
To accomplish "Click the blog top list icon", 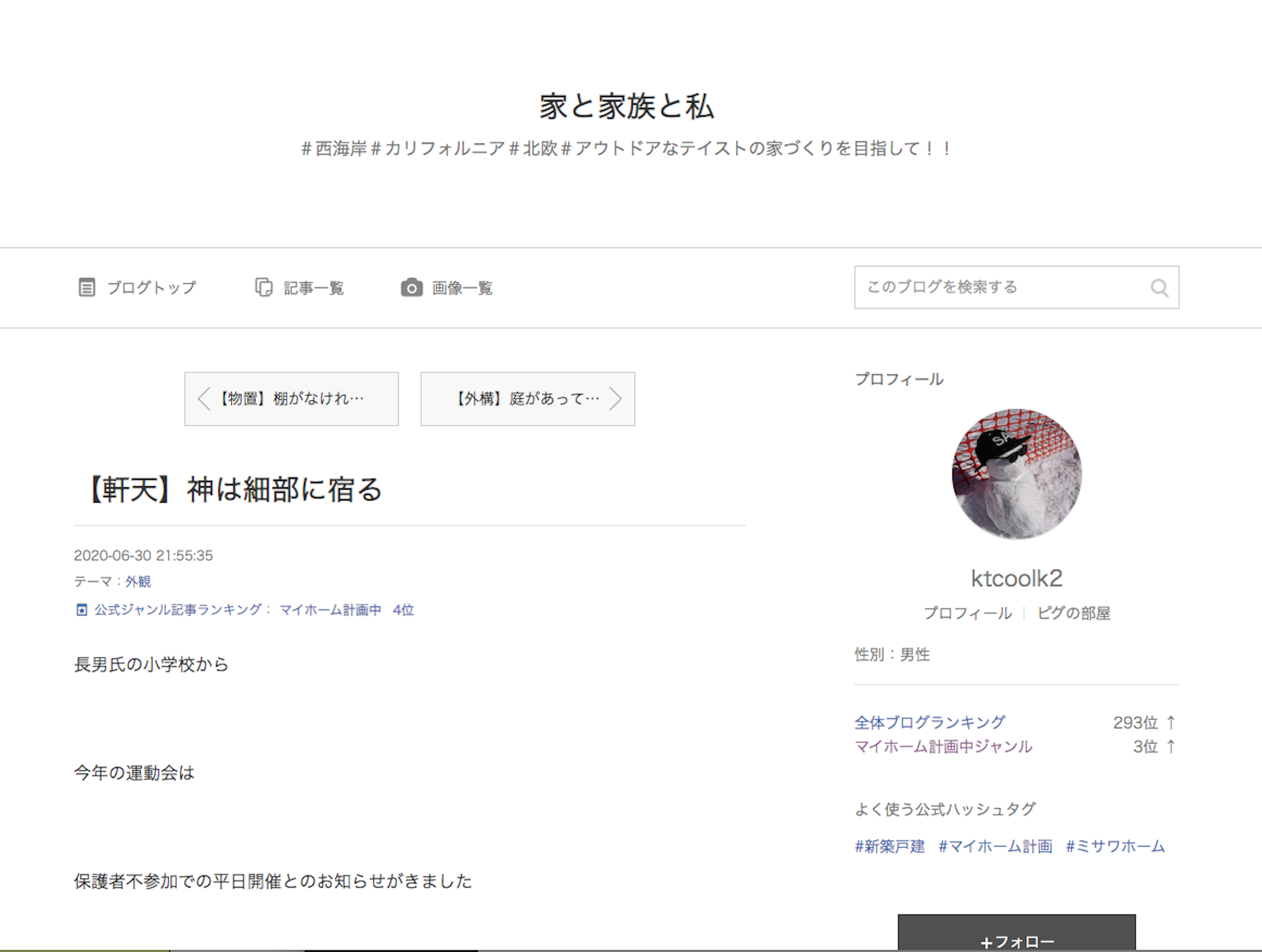I will [x=87, y=288].
